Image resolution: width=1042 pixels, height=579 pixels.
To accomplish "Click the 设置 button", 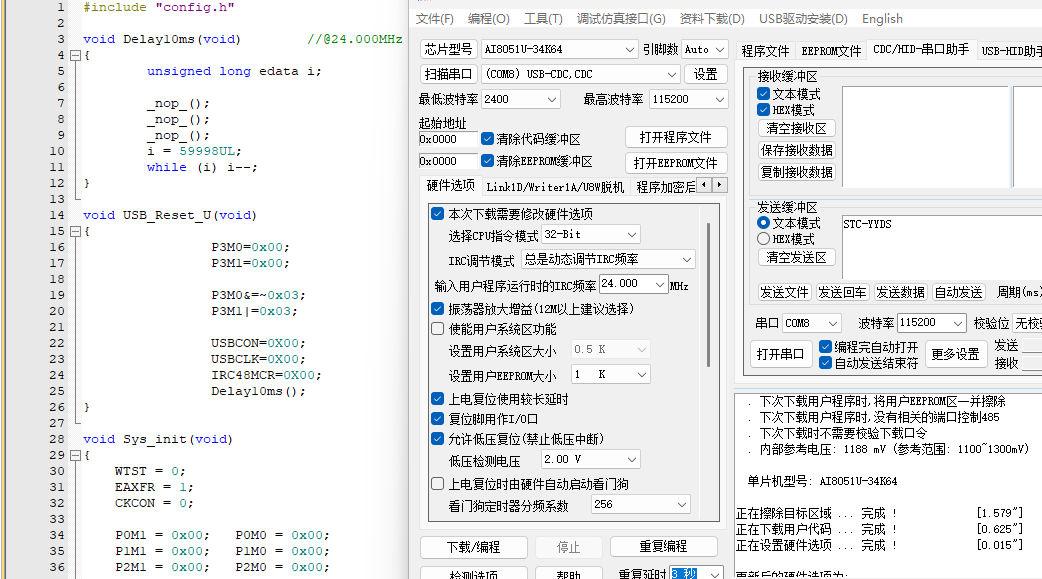I will pyautogui.click(x=705, y=74).
